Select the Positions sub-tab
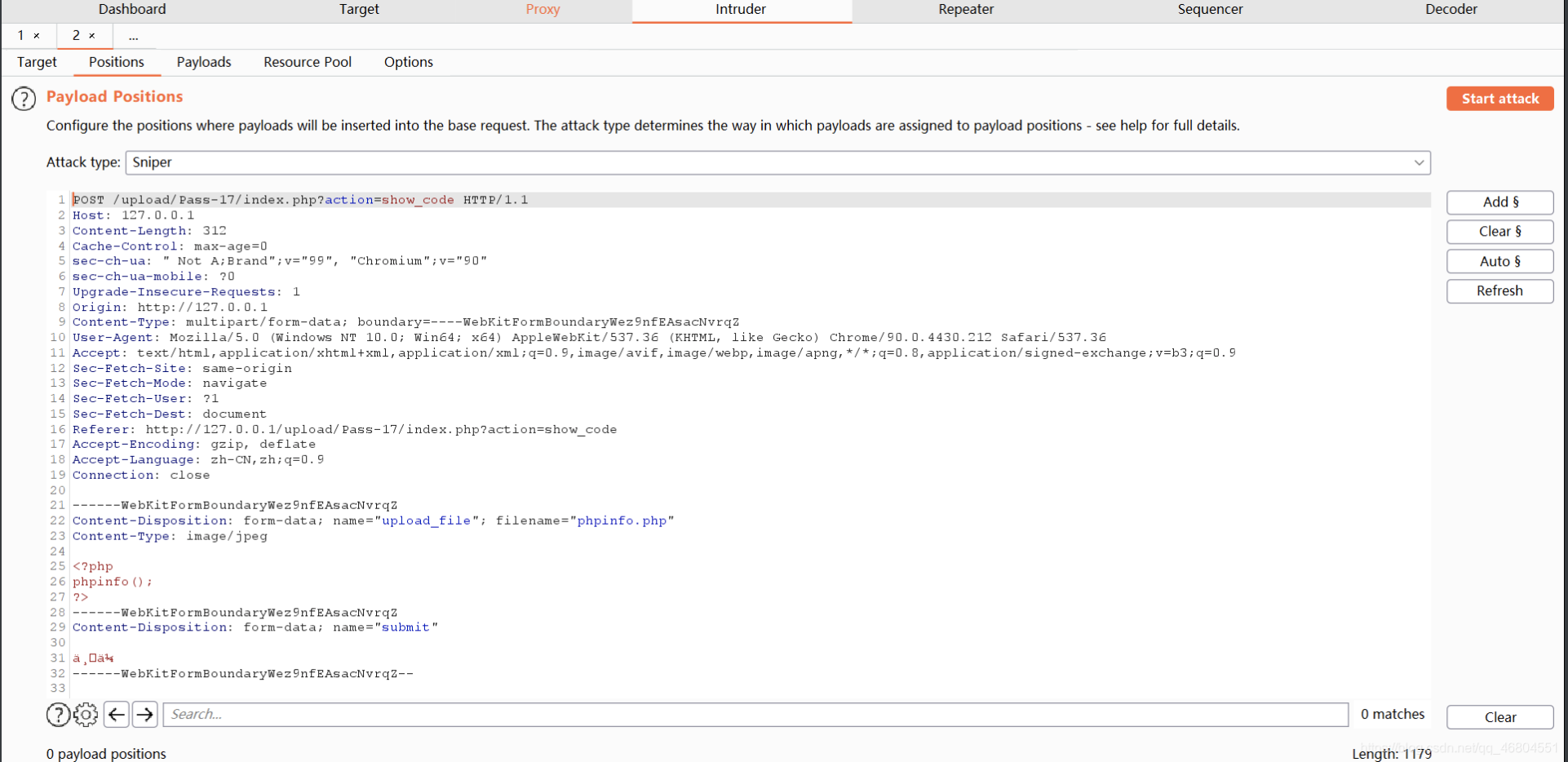This screenshot has height=762, width=1568. coord(116,62)
